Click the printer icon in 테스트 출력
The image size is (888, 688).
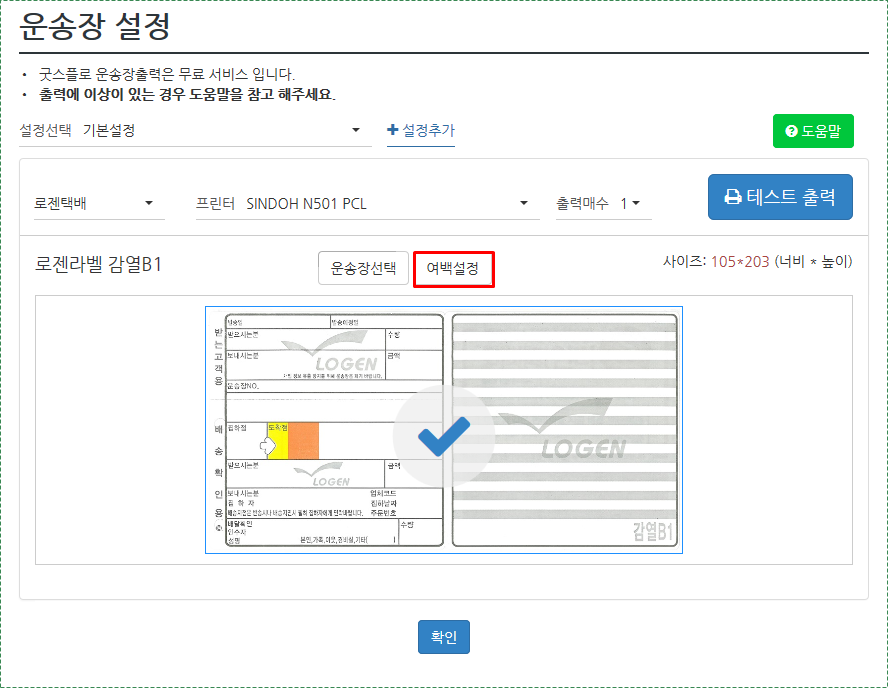tap(733, 196)
